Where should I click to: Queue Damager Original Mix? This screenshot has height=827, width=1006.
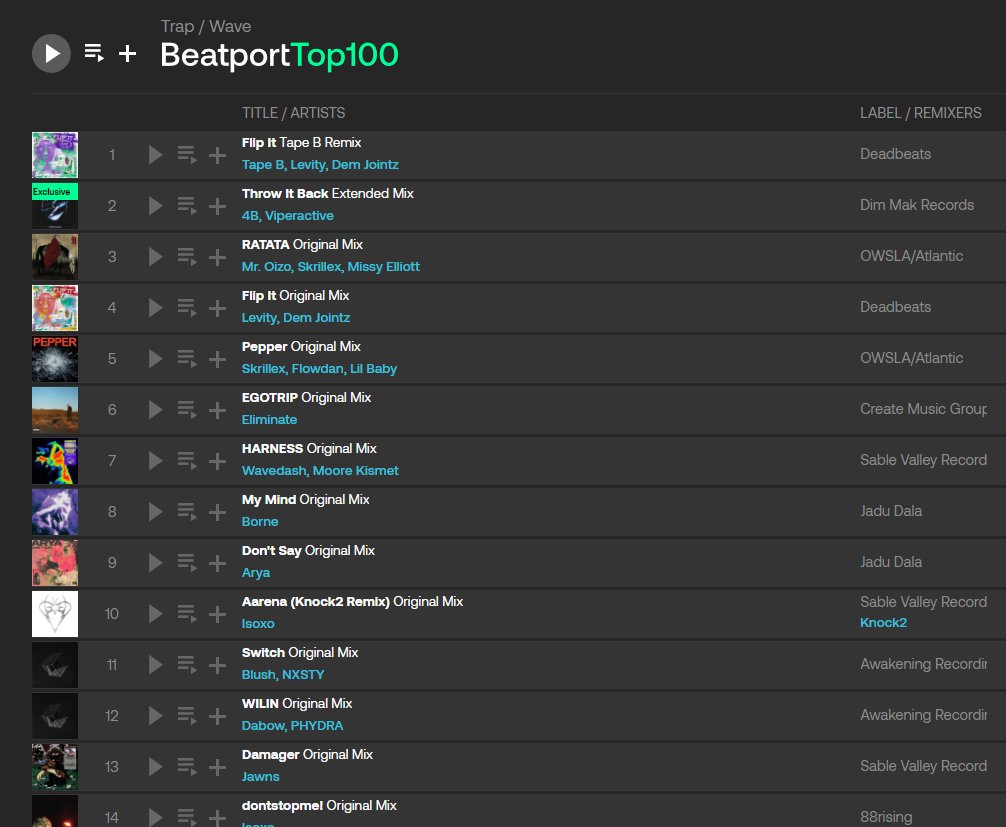(187, 767)
